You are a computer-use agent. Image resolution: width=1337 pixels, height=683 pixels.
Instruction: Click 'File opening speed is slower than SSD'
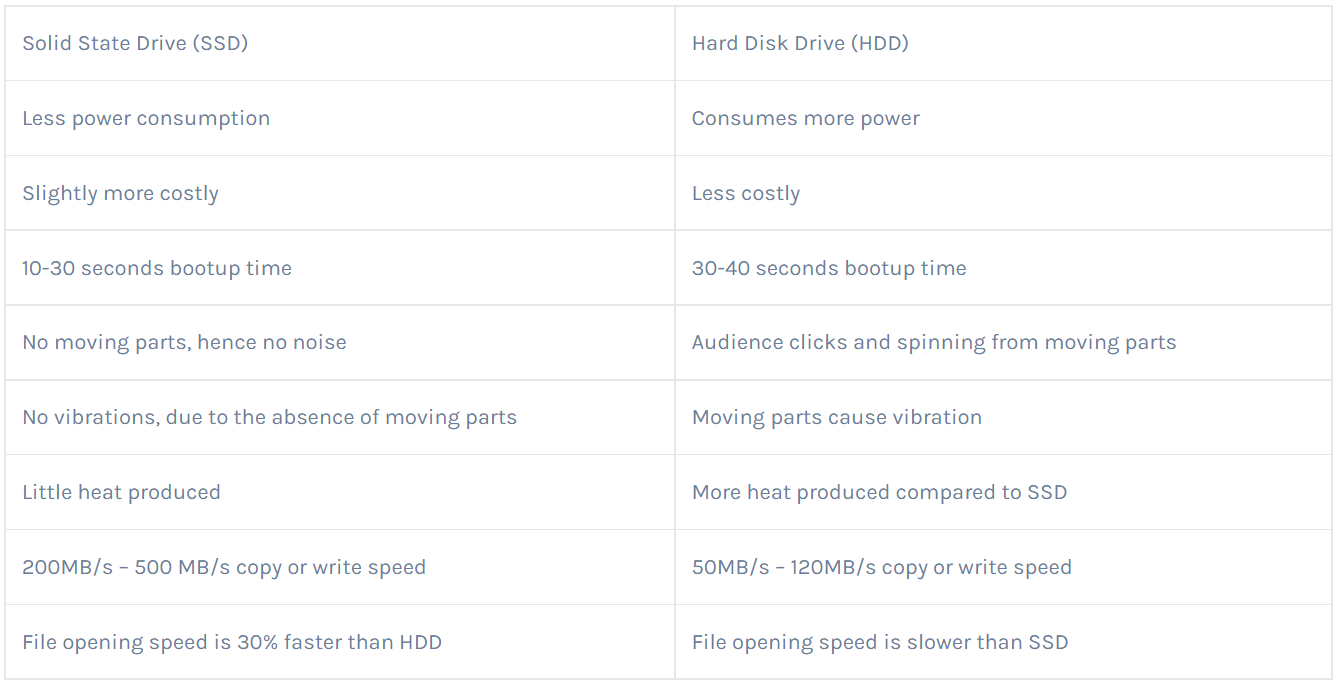[x=880, y=642]
